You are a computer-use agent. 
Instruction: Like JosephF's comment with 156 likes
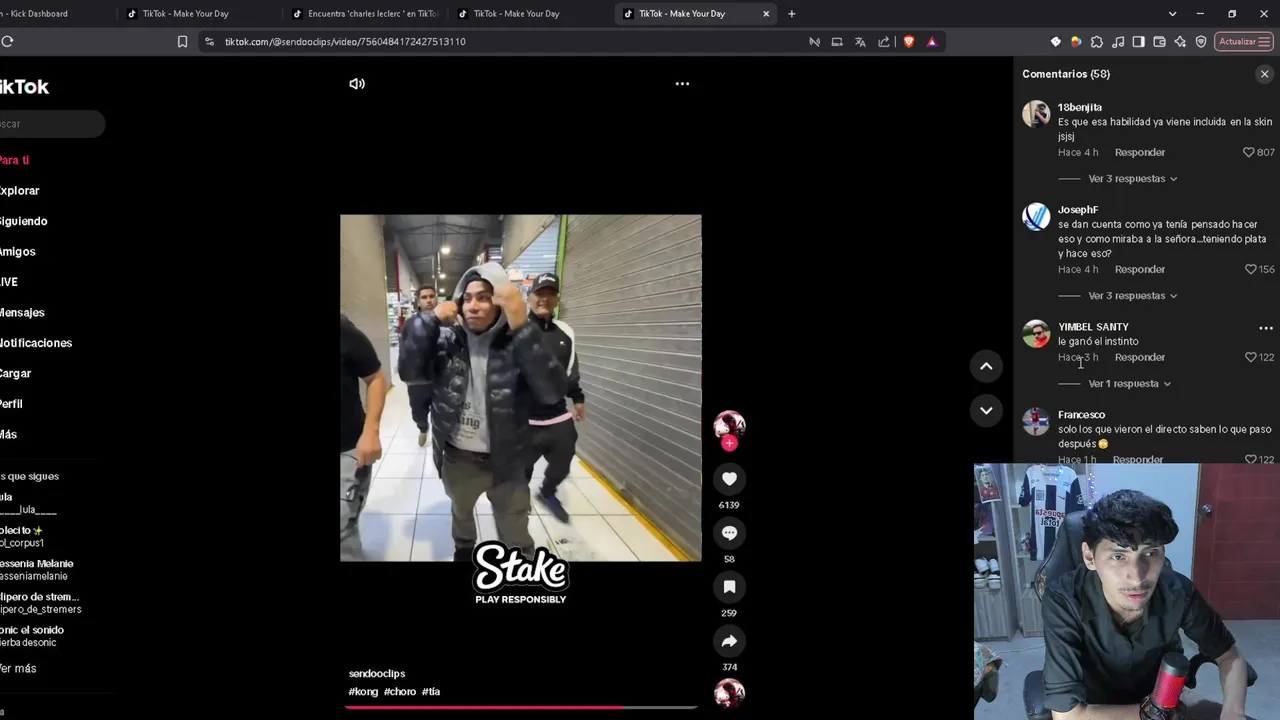pos(1250,270)
